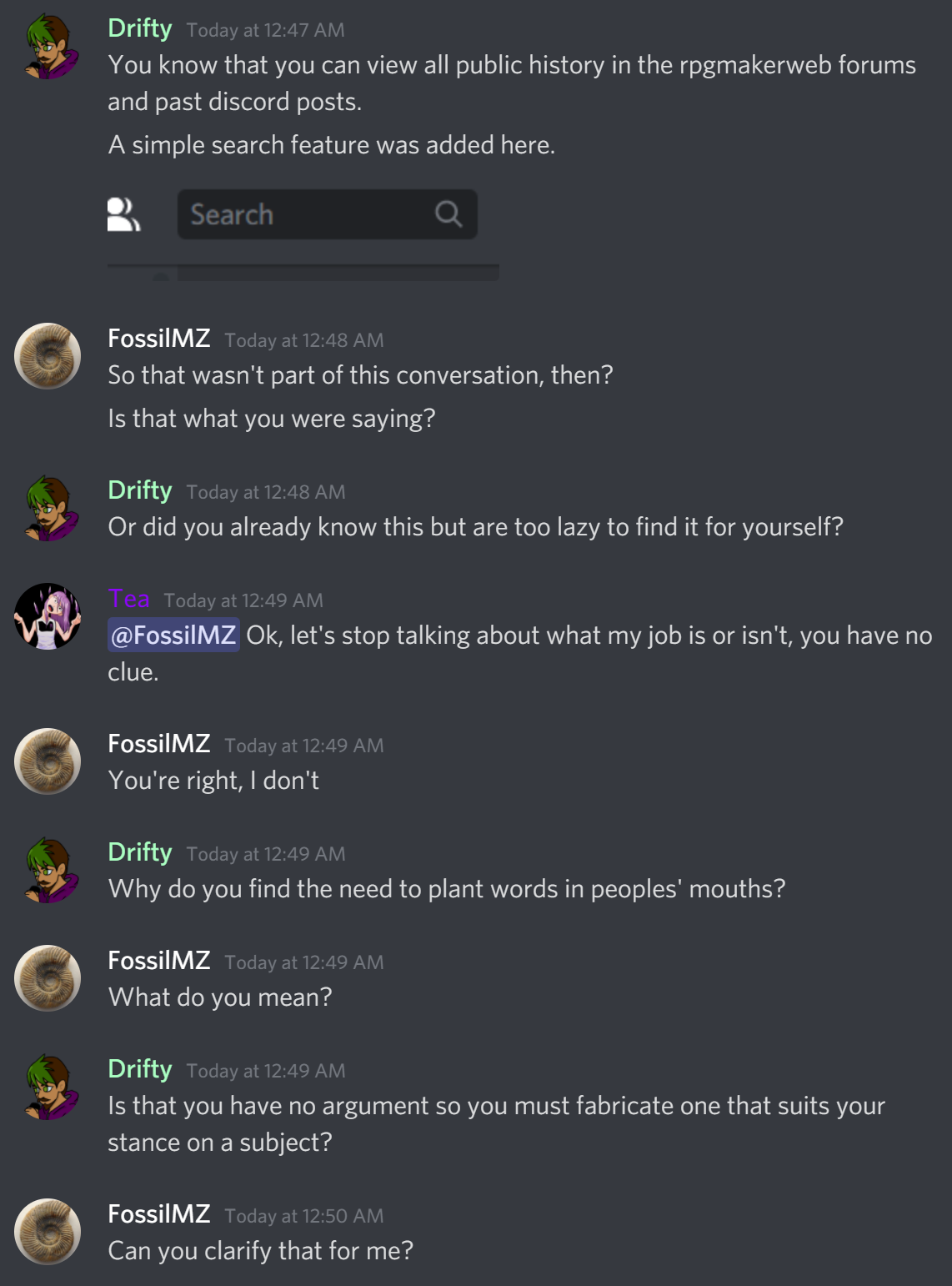952x1286 pixels.
Task: Click the members icon in the attached image
Action: (123, 214)
